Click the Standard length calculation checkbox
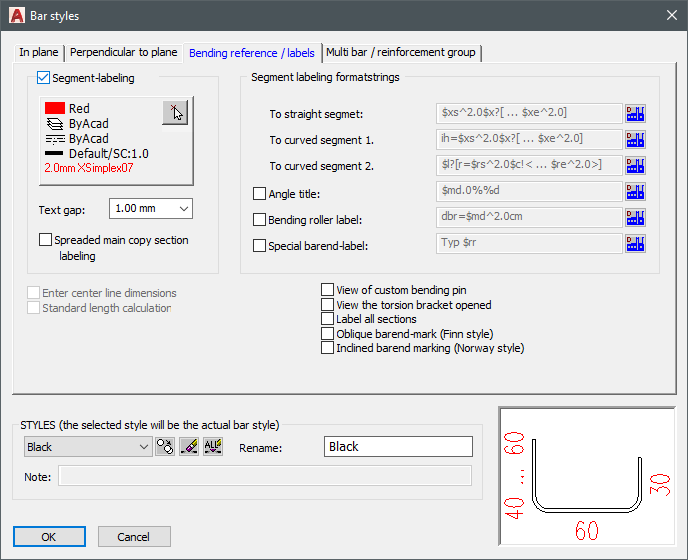688x560 pixels. (x=33, y=308)
